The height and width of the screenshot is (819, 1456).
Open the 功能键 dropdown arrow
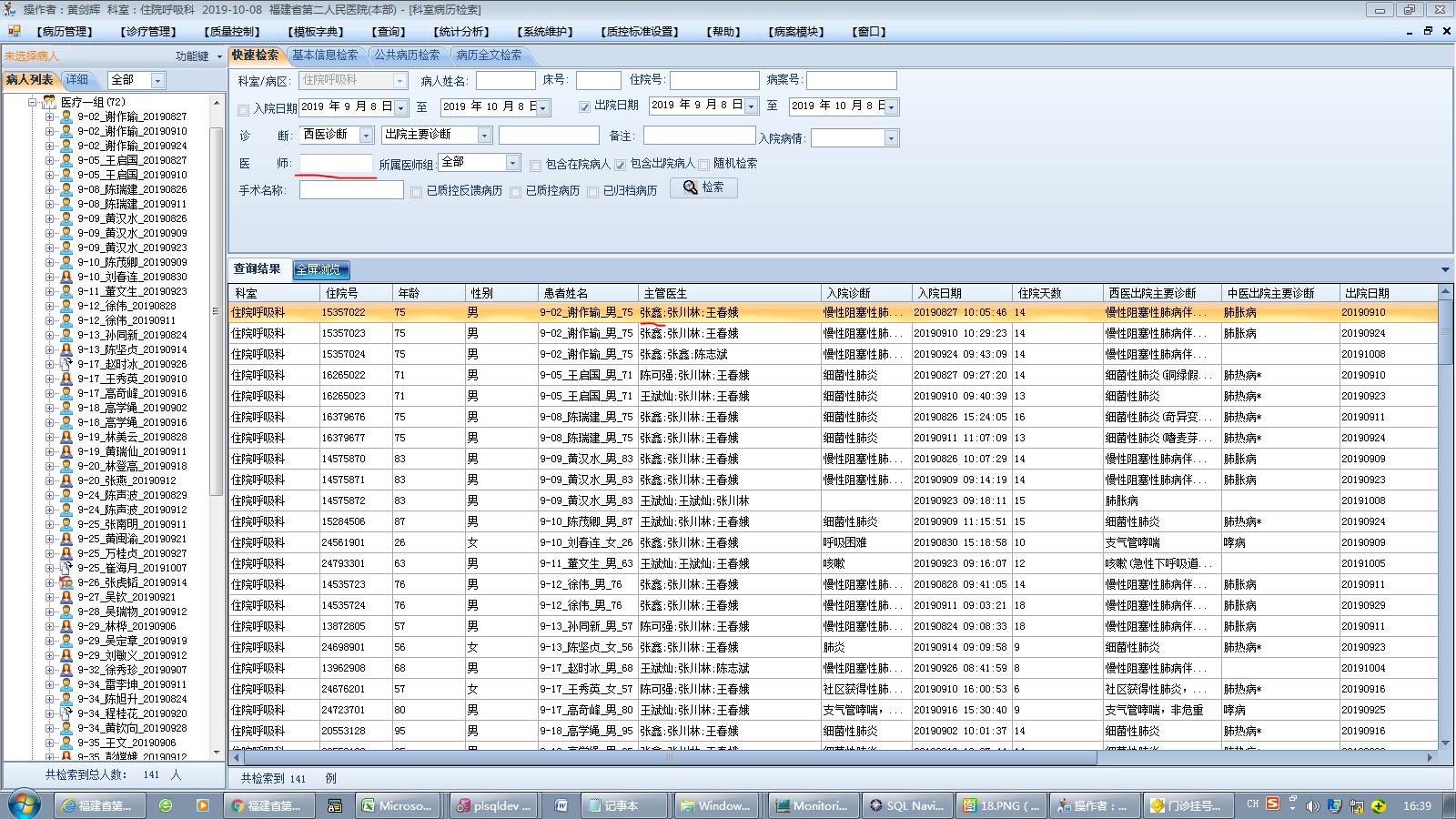[x=219, y=56]
